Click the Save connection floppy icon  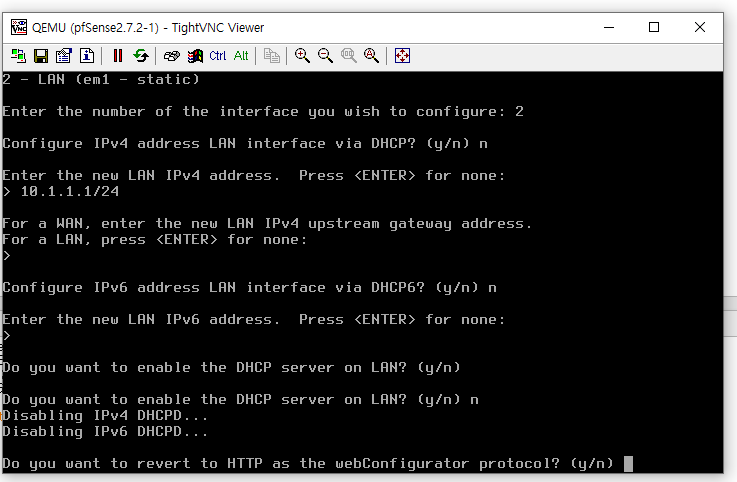tap(41, 56)
